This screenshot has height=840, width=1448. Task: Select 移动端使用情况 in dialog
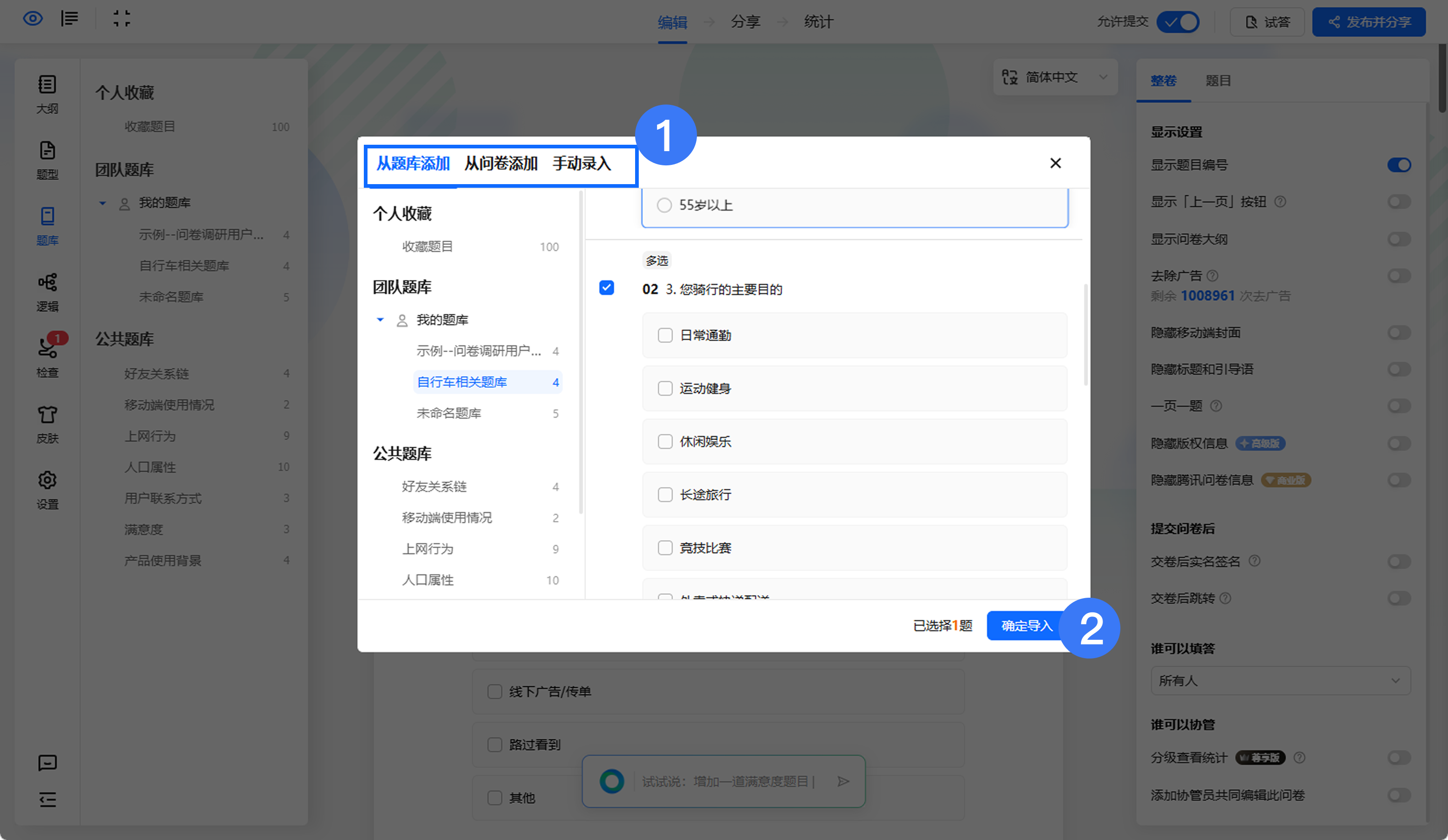tap(480, 518)
